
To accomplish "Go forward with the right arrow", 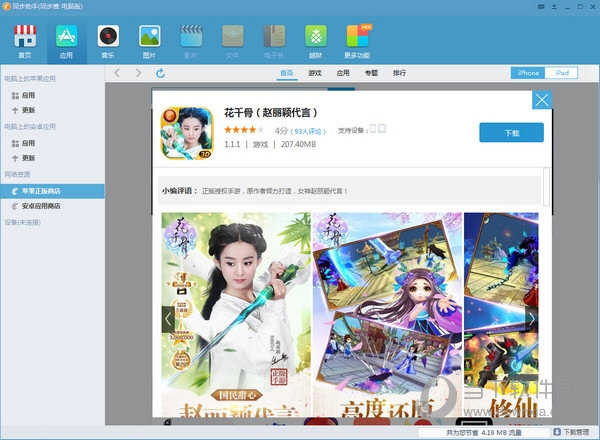I will pos(139,73).
